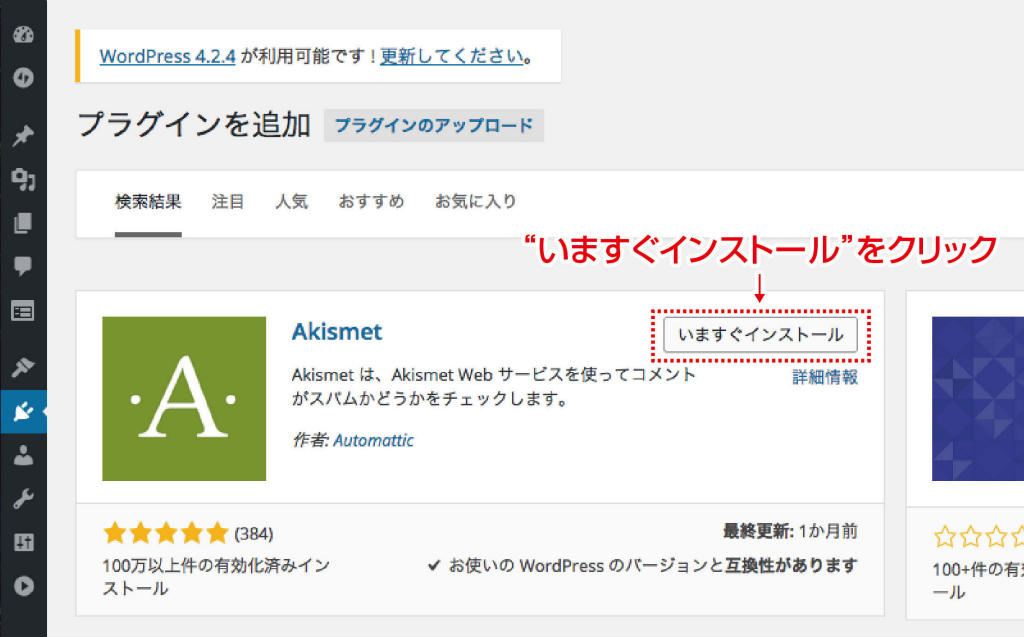This screenshot has height=637, width=1024.
Task: Click the 最終更新: 1か月前 text
Action: tap(790, 531)
